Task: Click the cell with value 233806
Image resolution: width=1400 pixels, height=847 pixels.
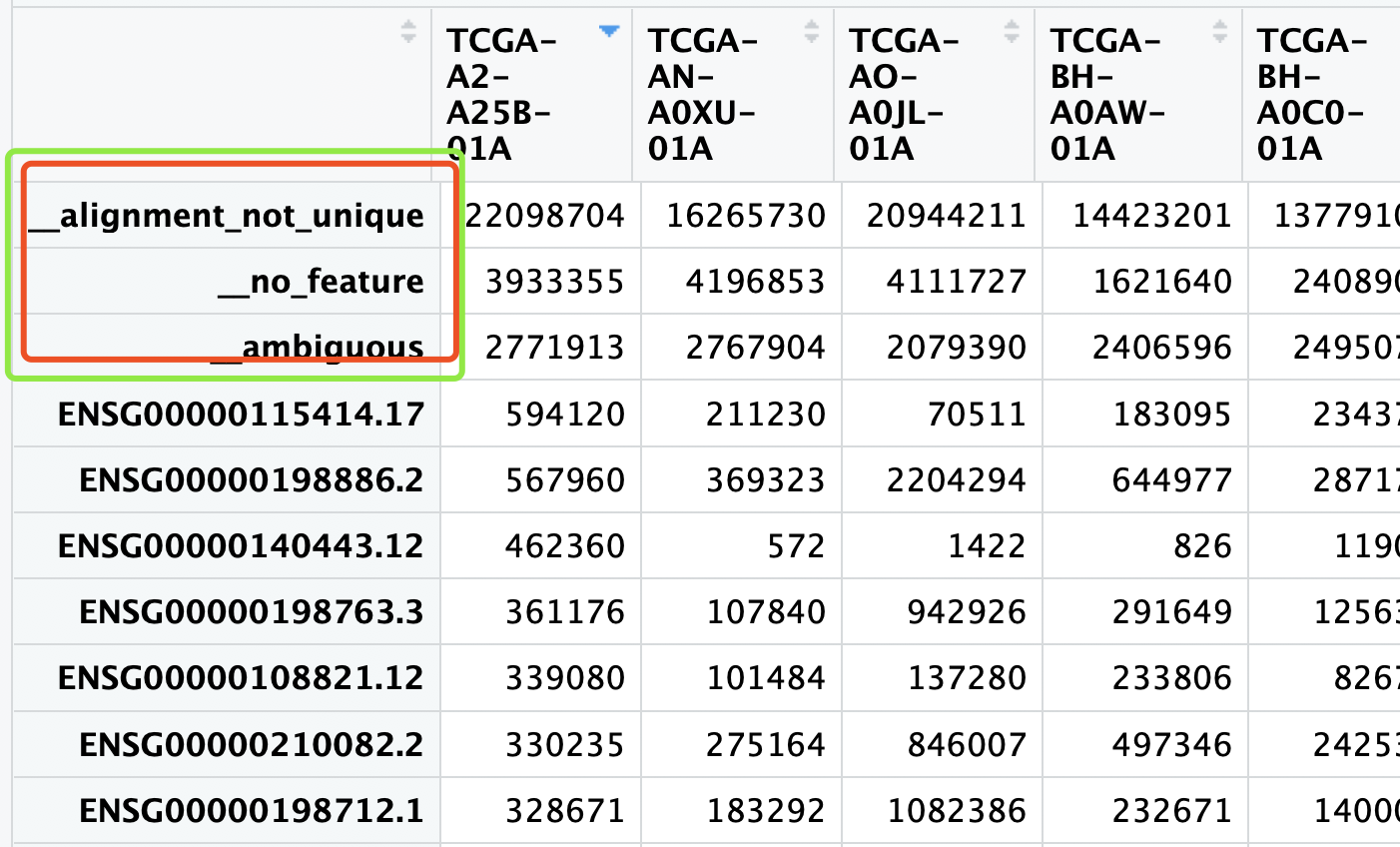Action: point(1145,677)
